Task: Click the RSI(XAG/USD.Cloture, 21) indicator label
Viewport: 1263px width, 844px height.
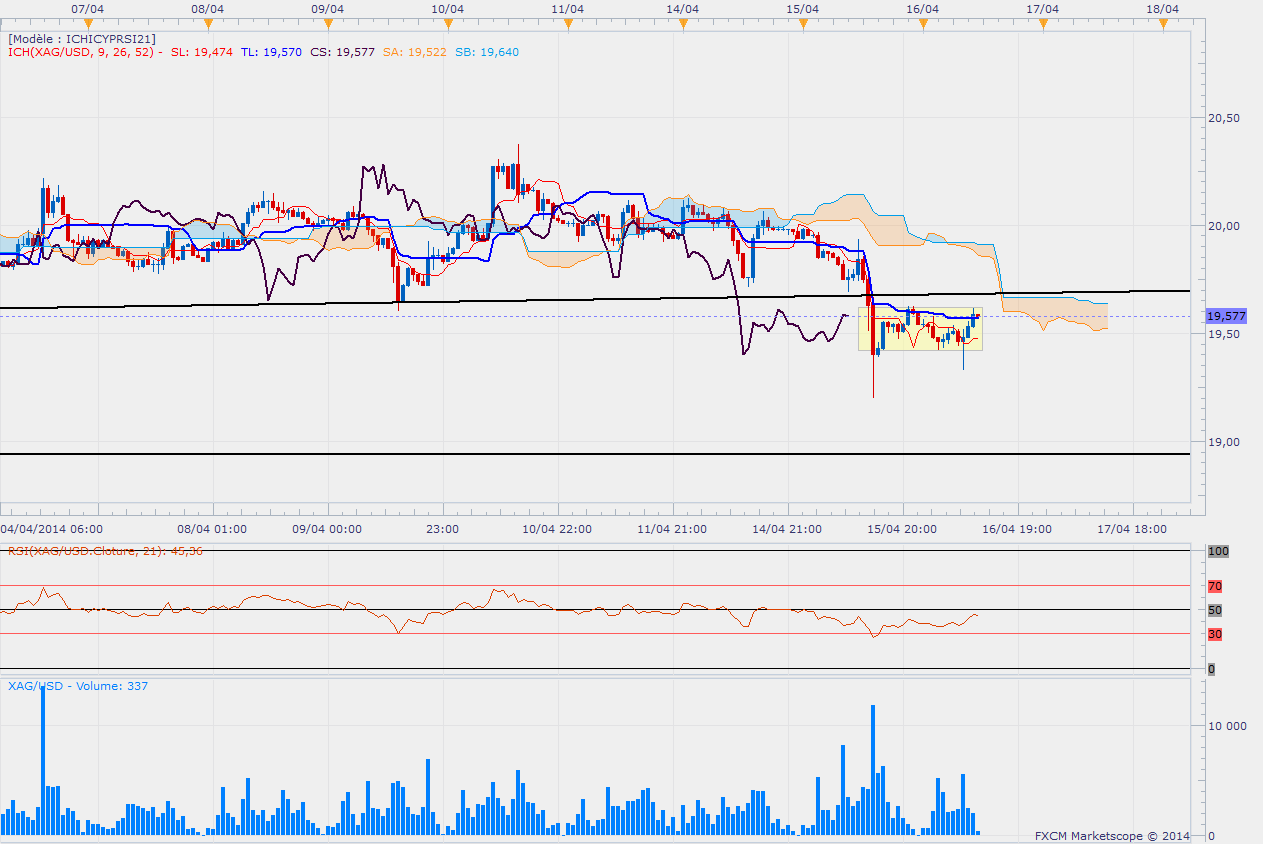Action: [105, 550]
